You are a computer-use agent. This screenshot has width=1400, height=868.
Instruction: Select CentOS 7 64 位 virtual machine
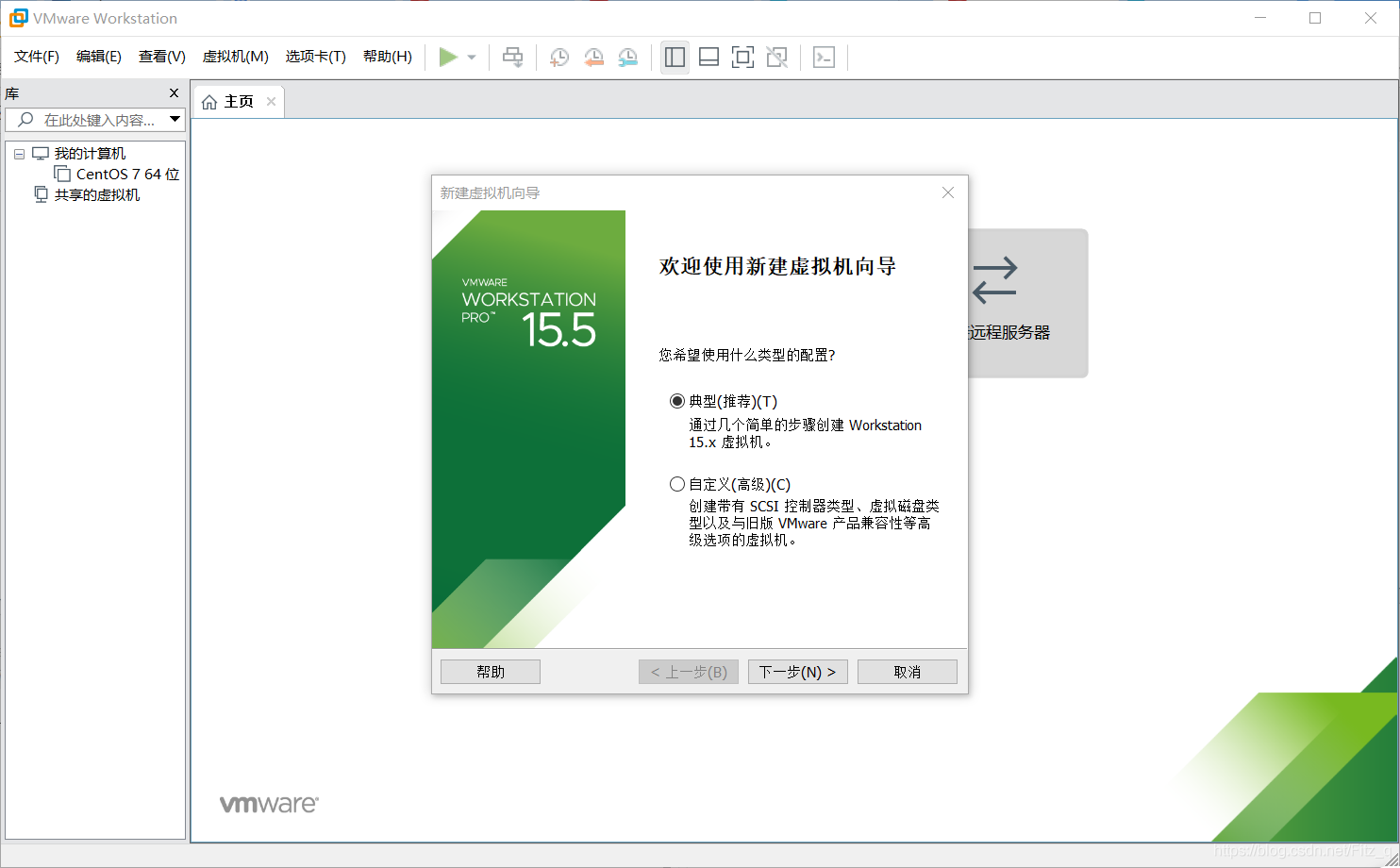[x=127, y=175]
